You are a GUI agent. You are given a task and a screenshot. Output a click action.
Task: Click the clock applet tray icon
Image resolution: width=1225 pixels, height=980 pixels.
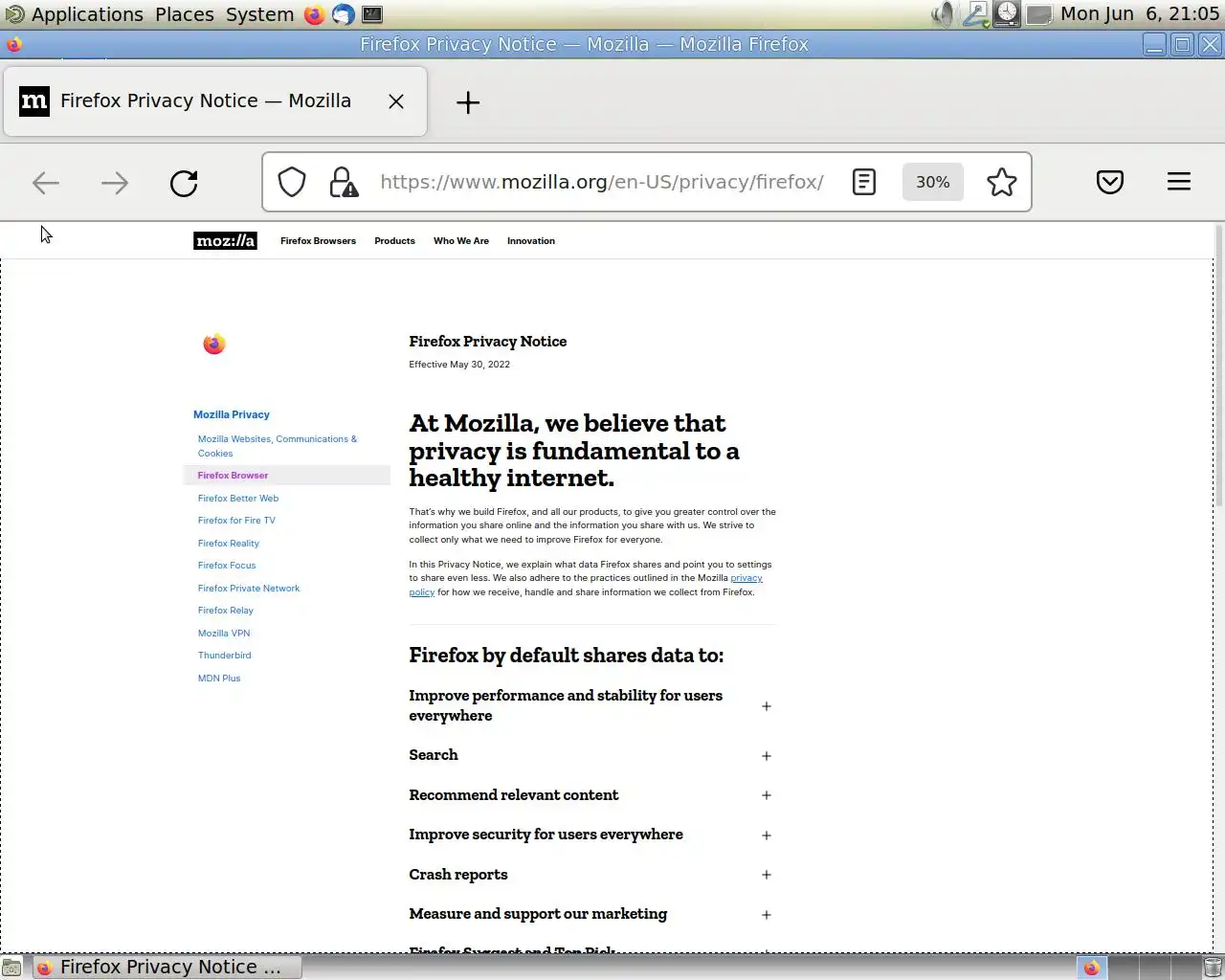click(1007, 14)
